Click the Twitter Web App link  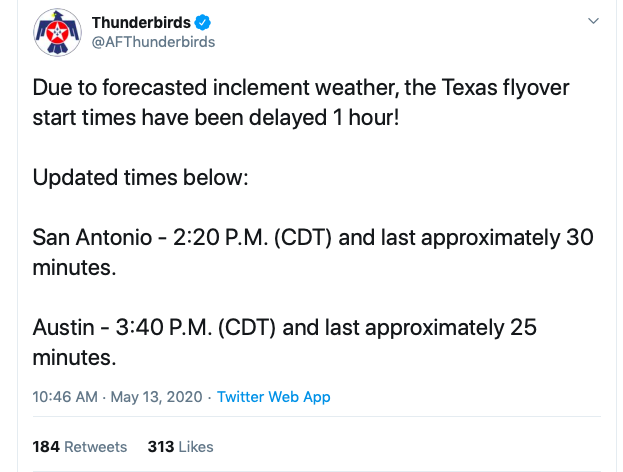pyautogui.click(x=273, y=397)
